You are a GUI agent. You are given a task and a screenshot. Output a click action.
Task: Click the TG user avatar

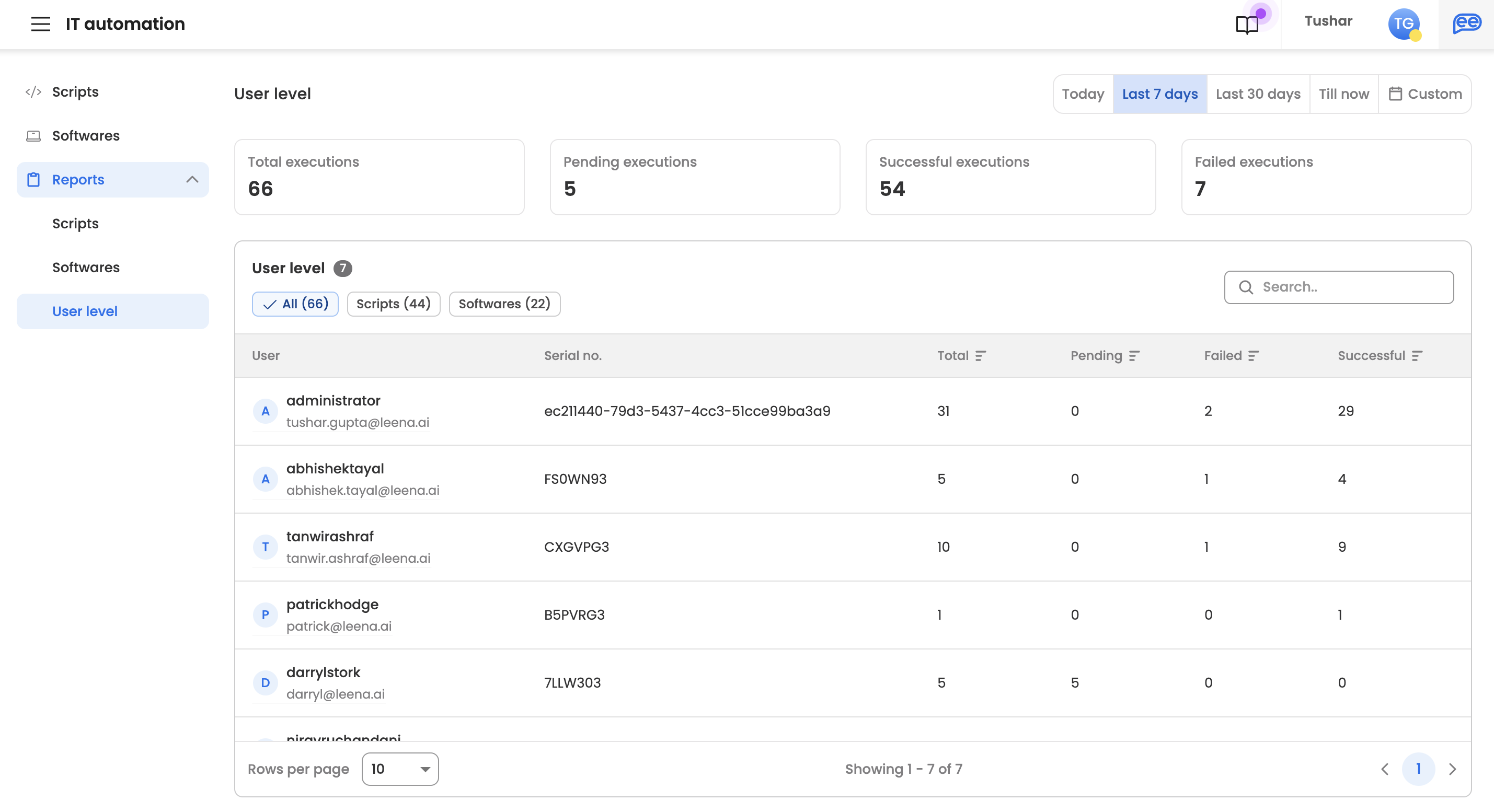click(1403, 24)
